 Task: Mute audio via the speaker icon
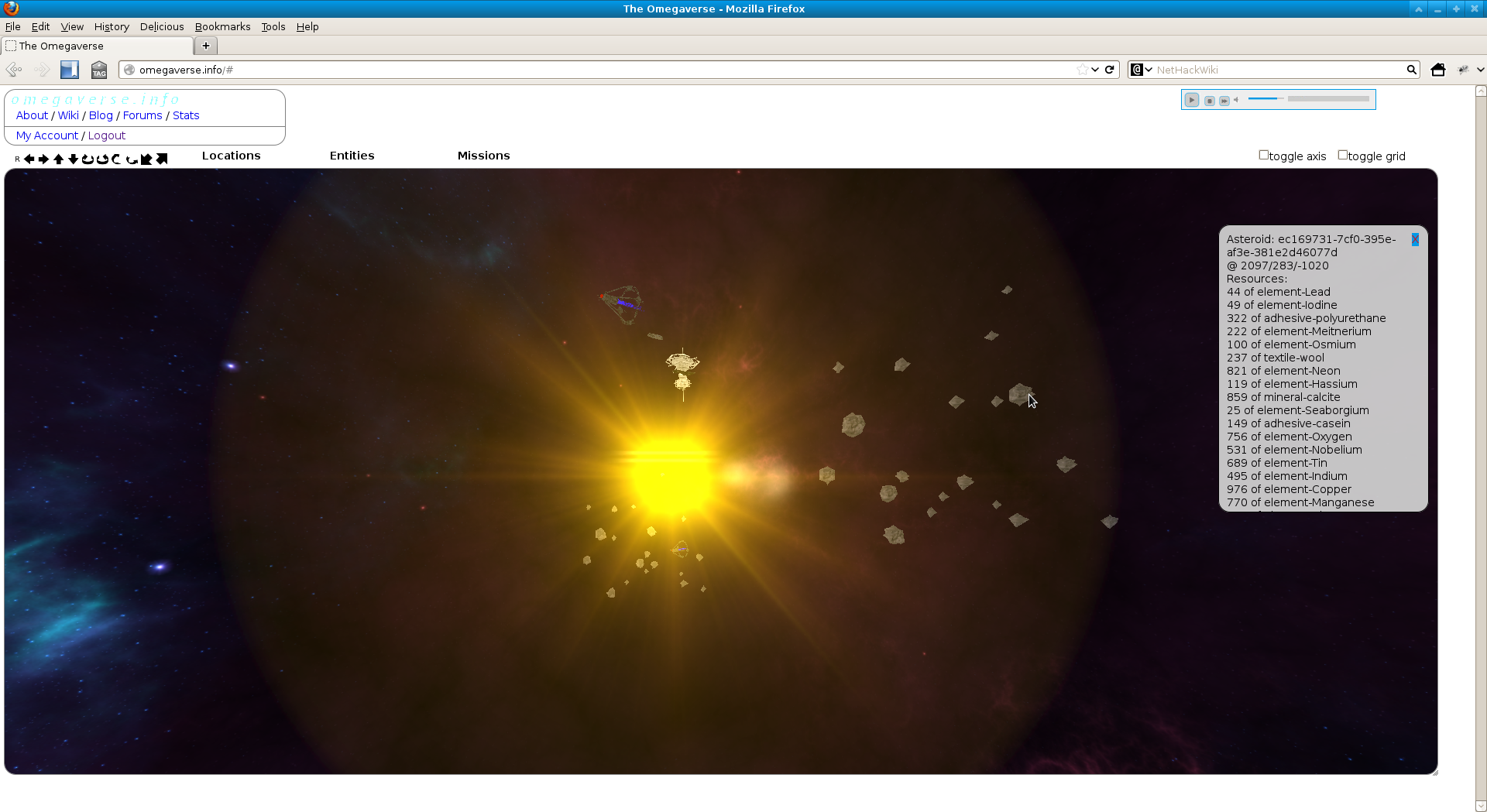pos(1236,99)
